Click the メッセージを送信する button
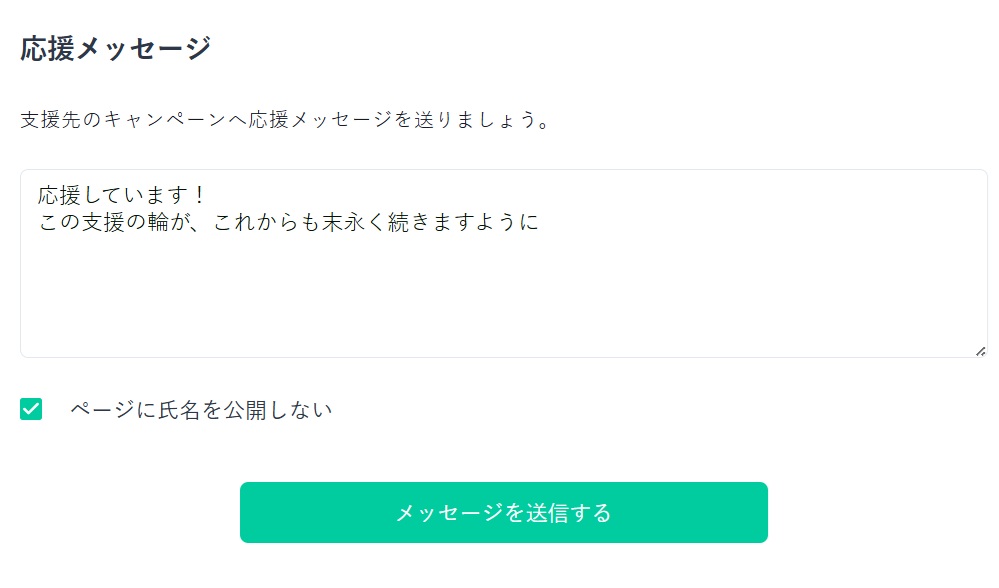Image resolution: width=999 pixels, height=588 pixels. 503,512
